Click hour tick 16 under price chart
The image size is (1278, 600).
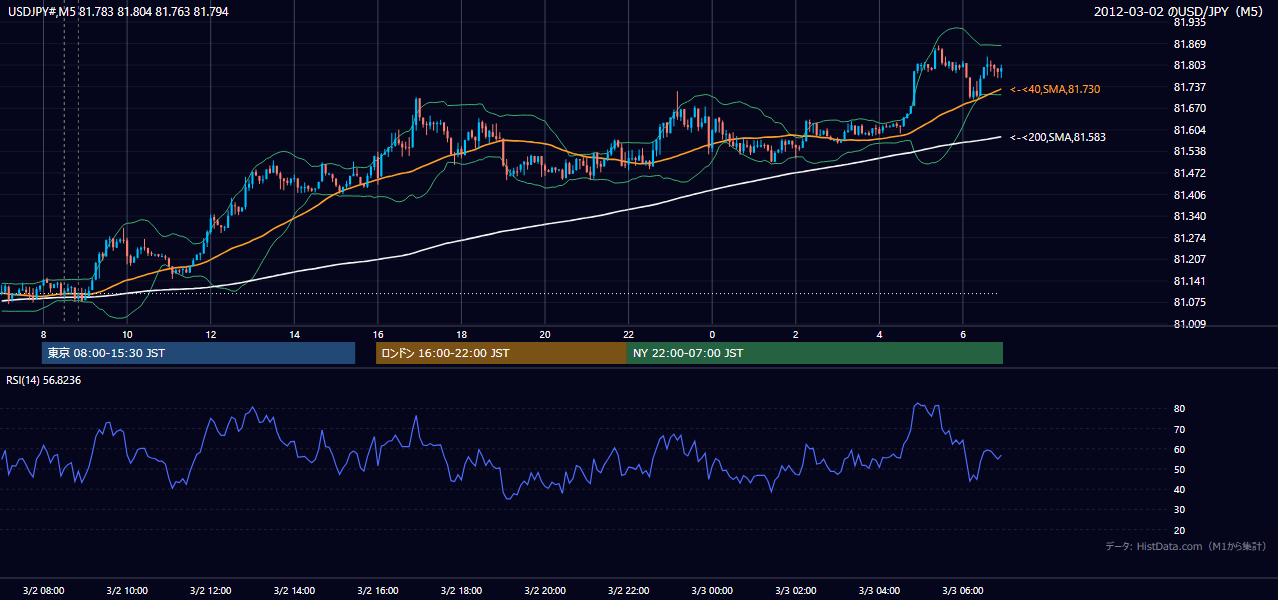coord(377,334)
